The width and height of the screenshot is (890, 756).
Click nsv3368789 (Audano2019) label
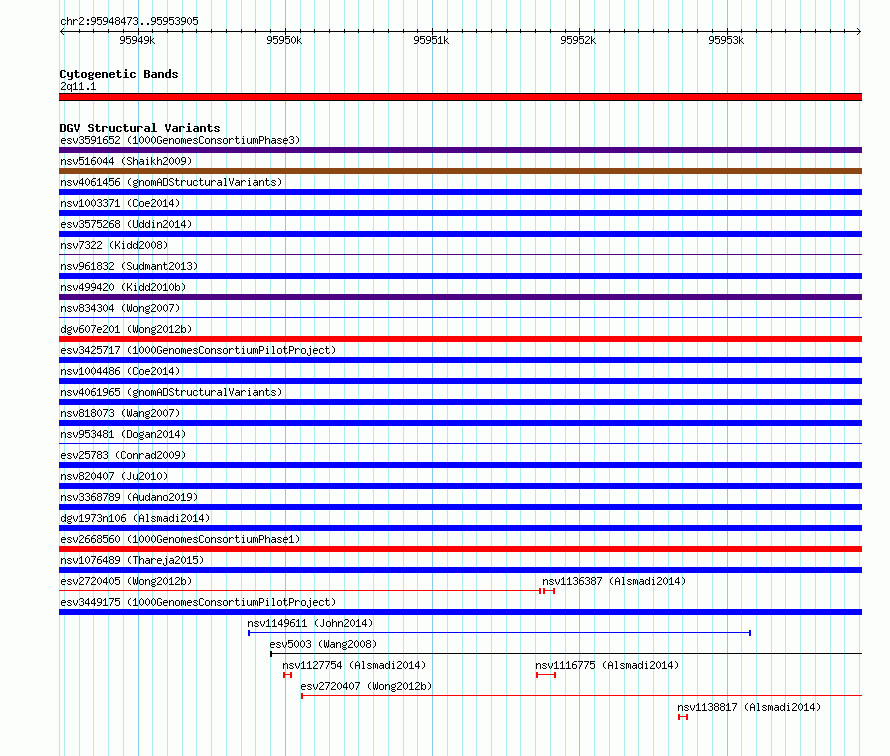coord(129,497)
